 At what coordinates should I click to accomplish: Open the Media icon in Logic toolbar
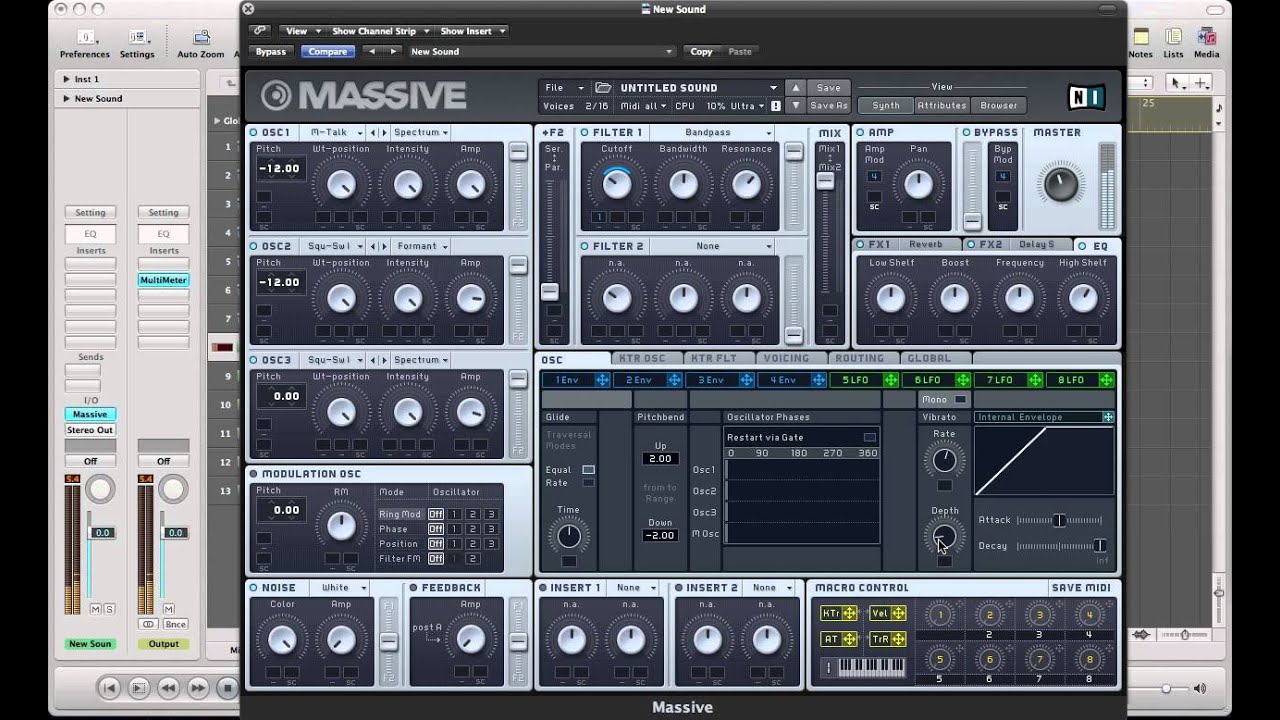1206,37
